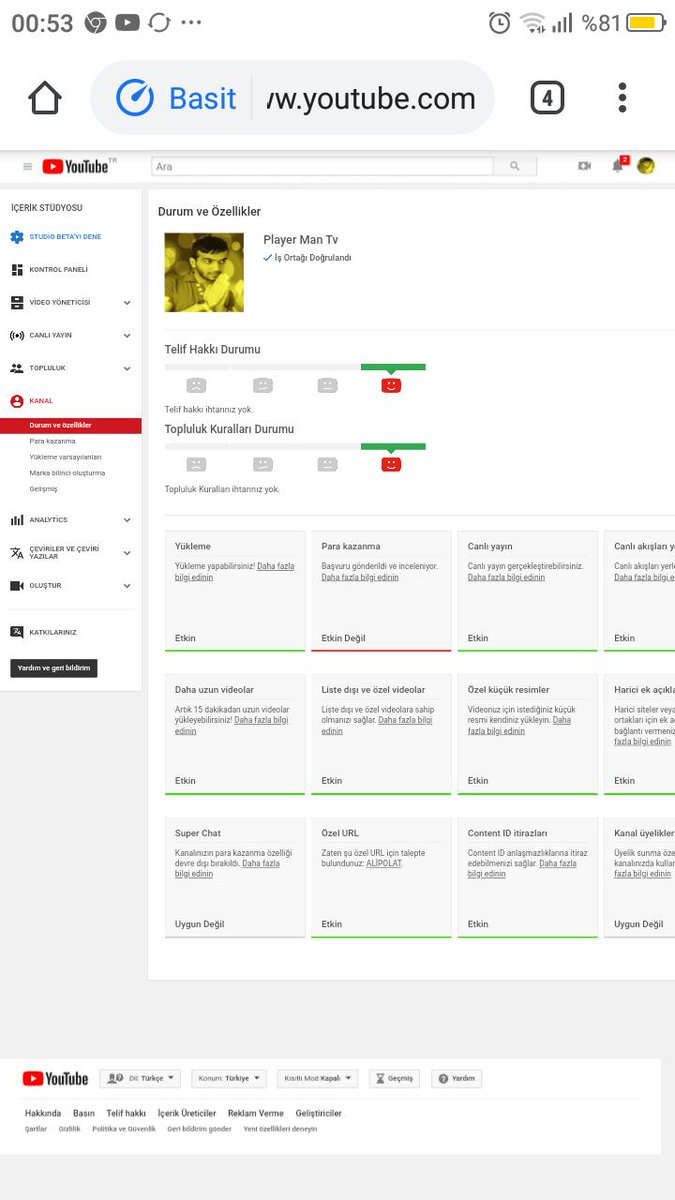
Task: Open the Kısıtlı Mod Kapalı dropdown
Action: 318,1079
